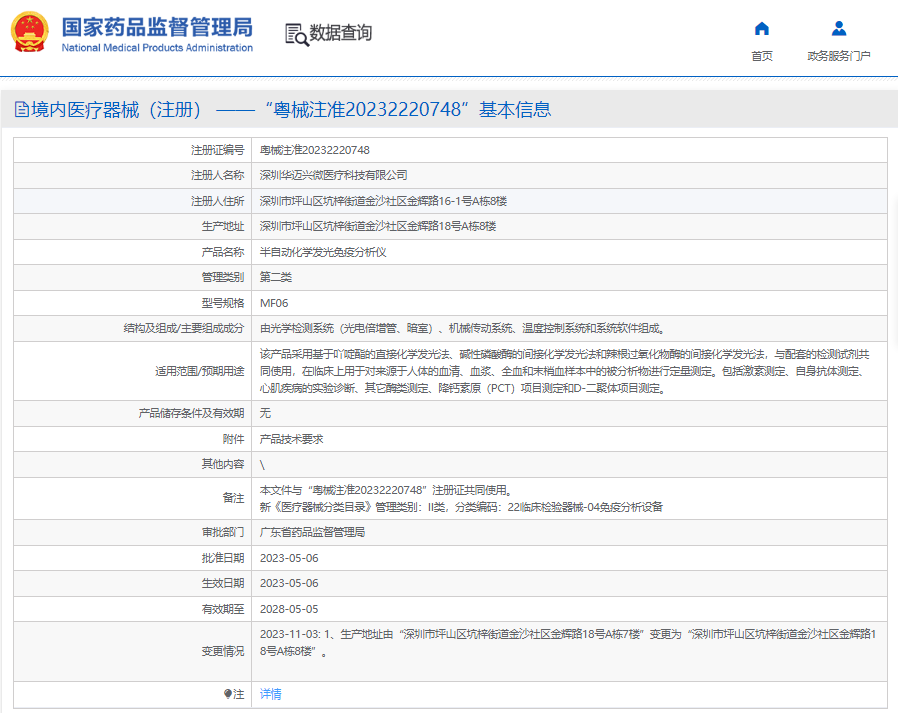This screenshot has width=898, height=713.
Task: Click the 型号规格 label cell
Action: click(x=132, y=303)
